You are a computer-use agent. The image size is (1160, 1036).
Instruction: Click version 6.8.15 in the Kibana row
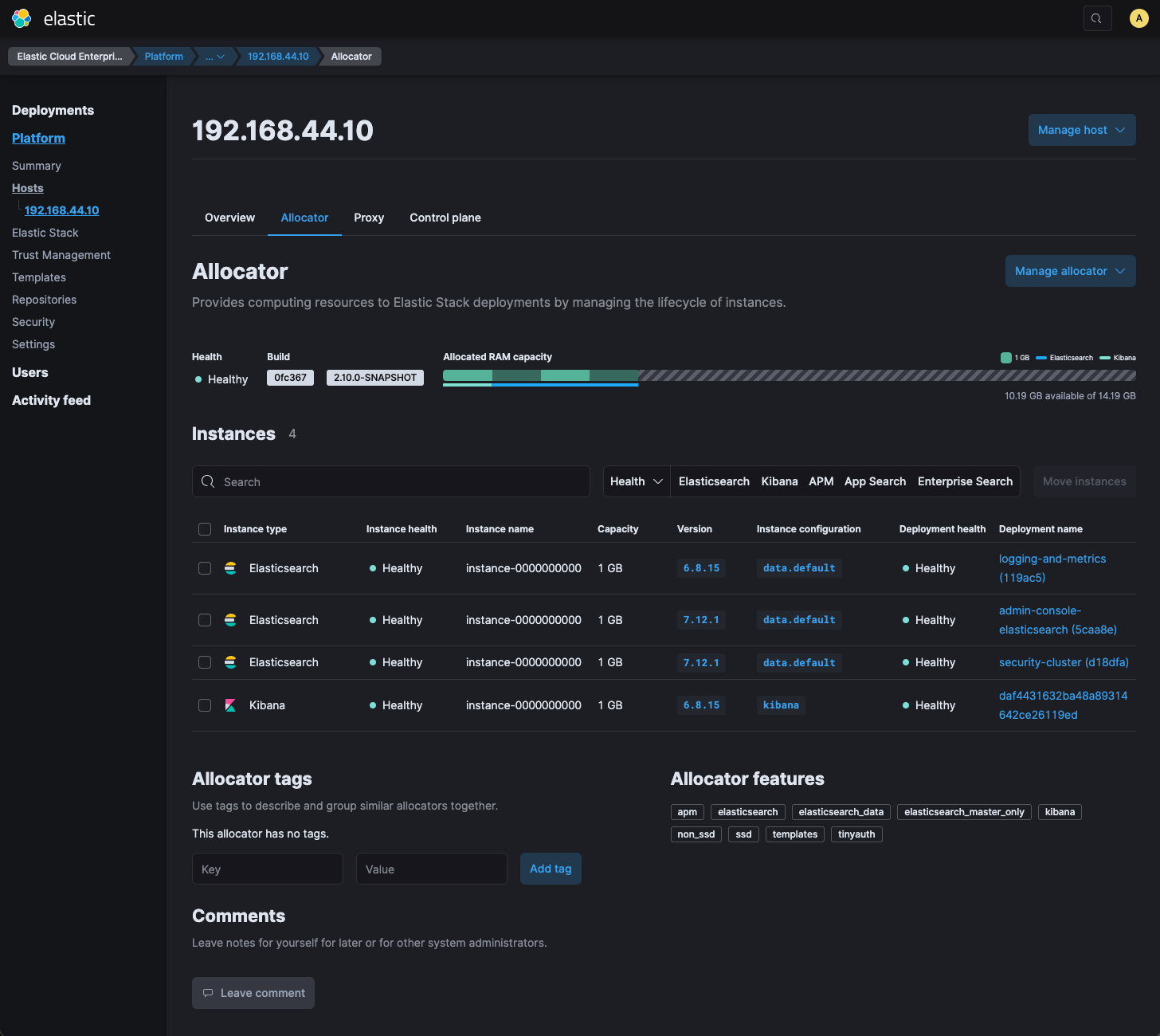(x=701, y=705)
